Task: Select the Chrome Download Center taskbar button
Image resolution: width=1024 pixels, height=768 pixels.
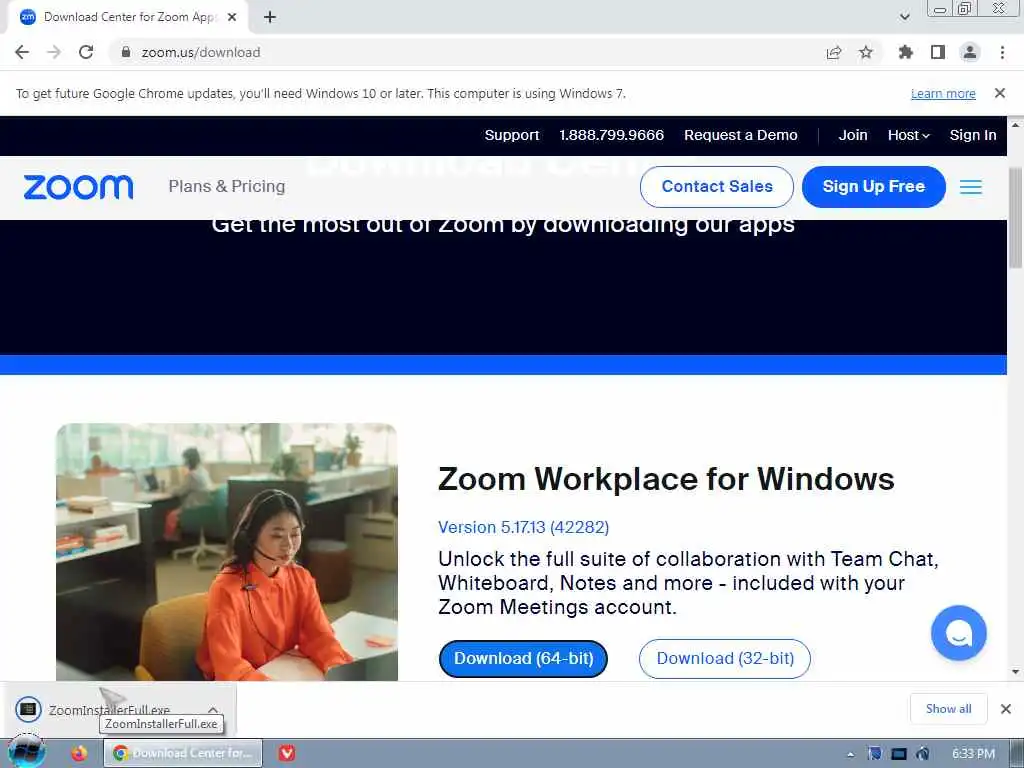Action: click(x=184, y=753)
